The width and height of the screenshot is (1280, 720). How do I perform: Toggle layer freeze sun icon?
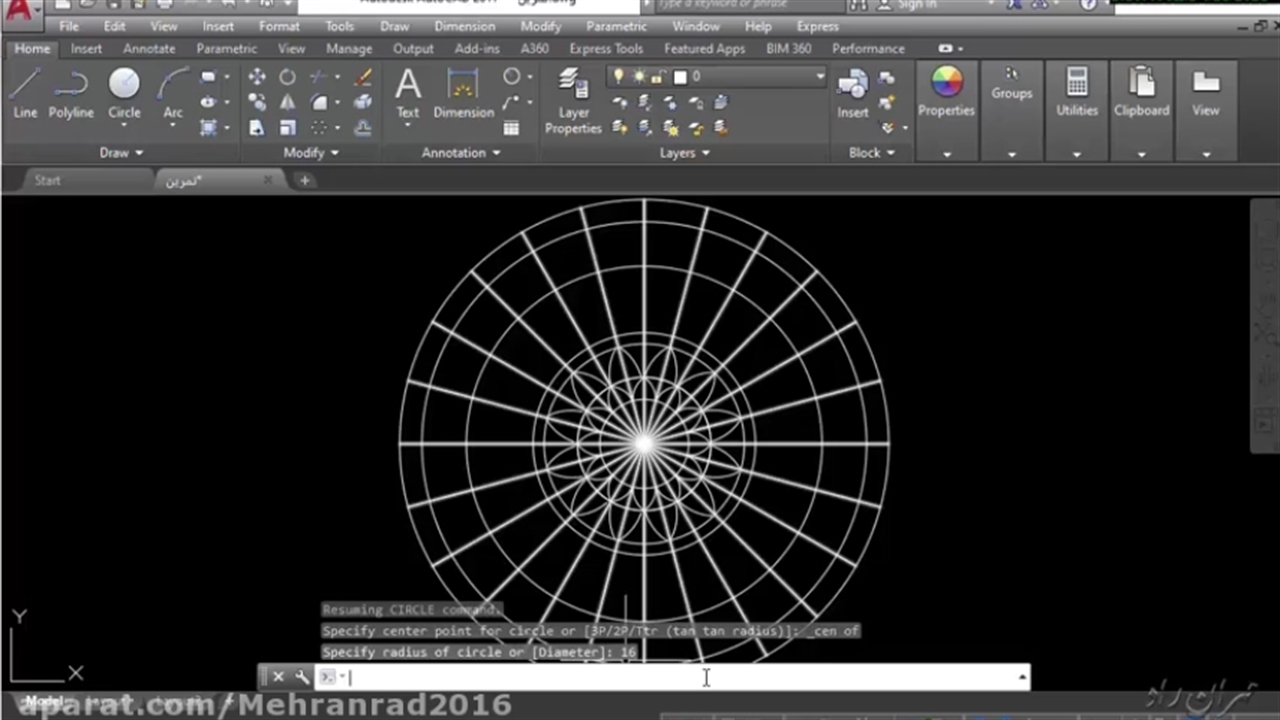click(638, 77)
